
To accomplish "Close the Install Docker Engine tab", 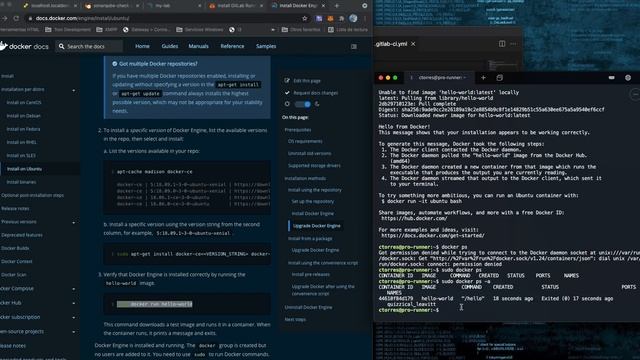I will tap(323, 6).
